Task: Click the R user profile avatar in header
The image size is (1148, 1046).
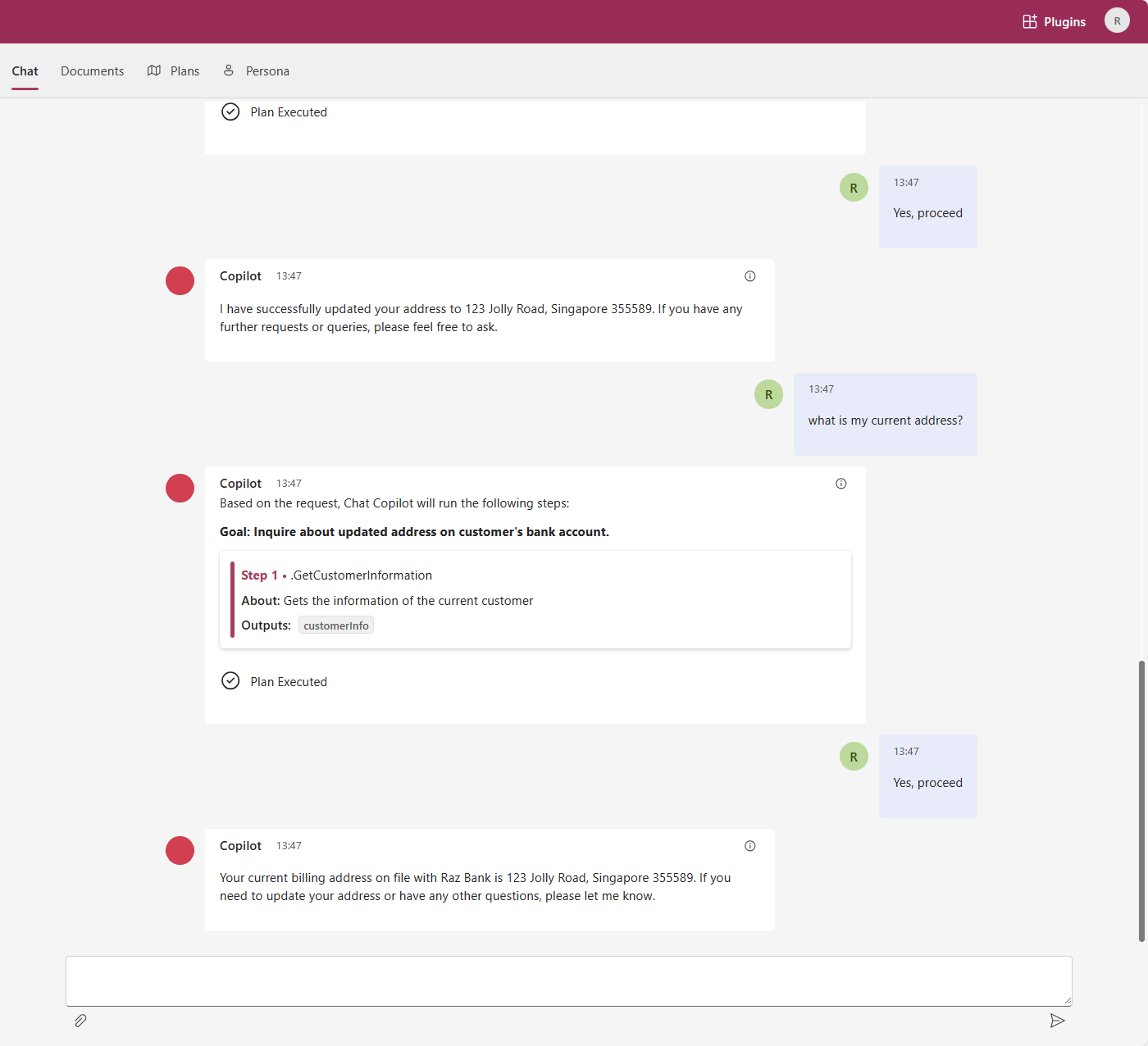Action: tap(1117, 20)
